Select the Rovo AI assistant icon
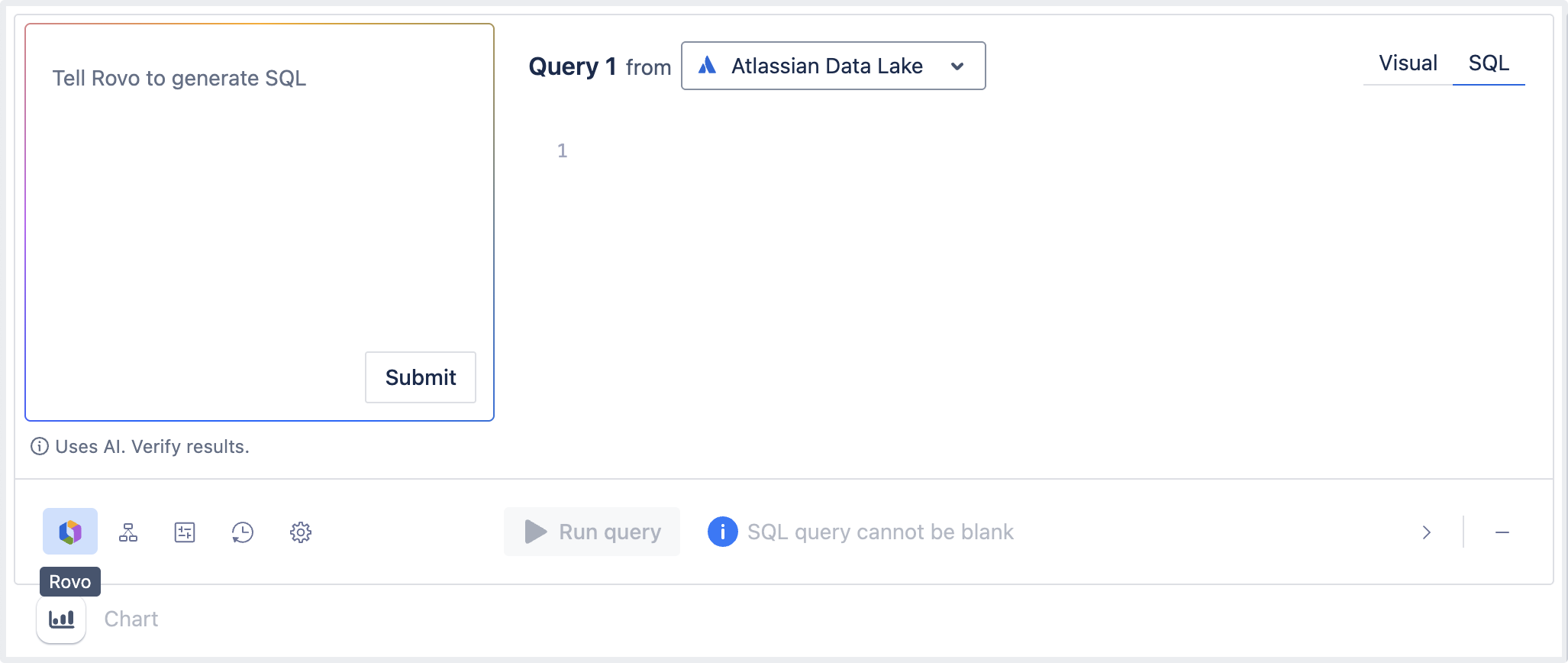This screenshot has height=663, width=1568. [x=70, y=531]
